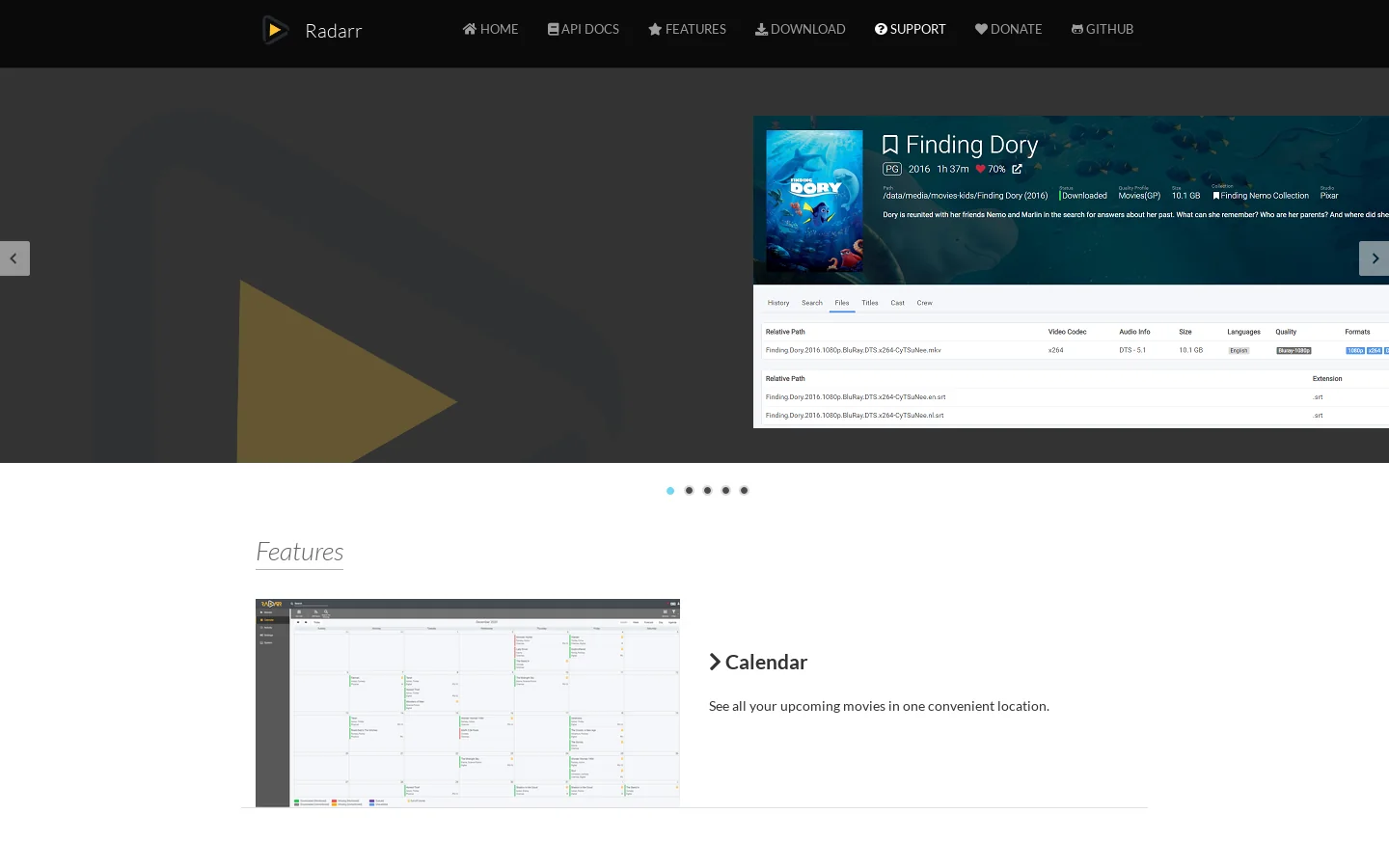Select the fourth carousel dot indicator
The width and height of the screenshot is (1389, 868).
pyautogui.click(x=725, y=491)
